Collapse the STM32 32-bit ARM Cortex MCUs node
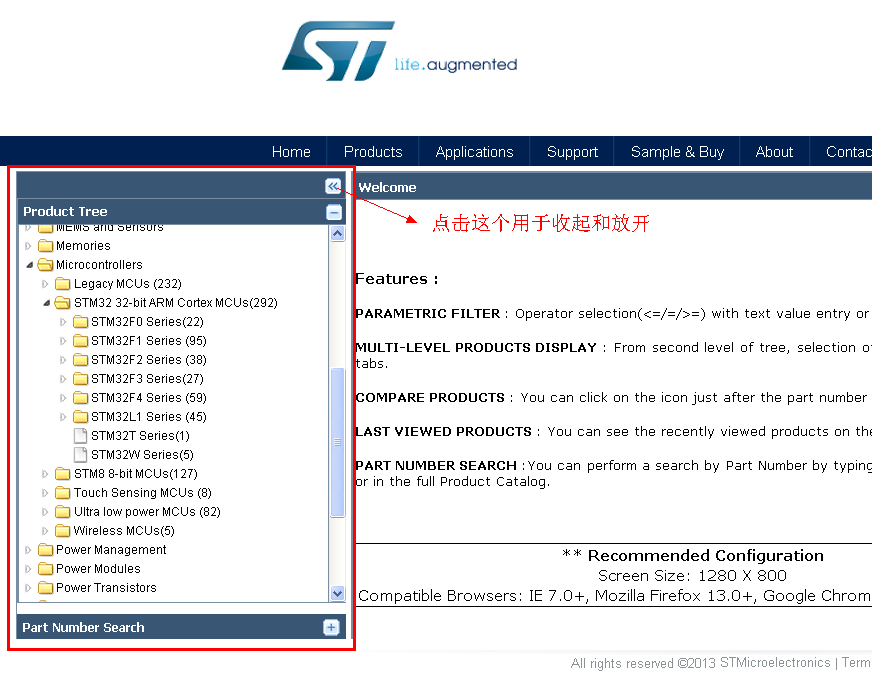The image size is (872, 674). [47, 304]
